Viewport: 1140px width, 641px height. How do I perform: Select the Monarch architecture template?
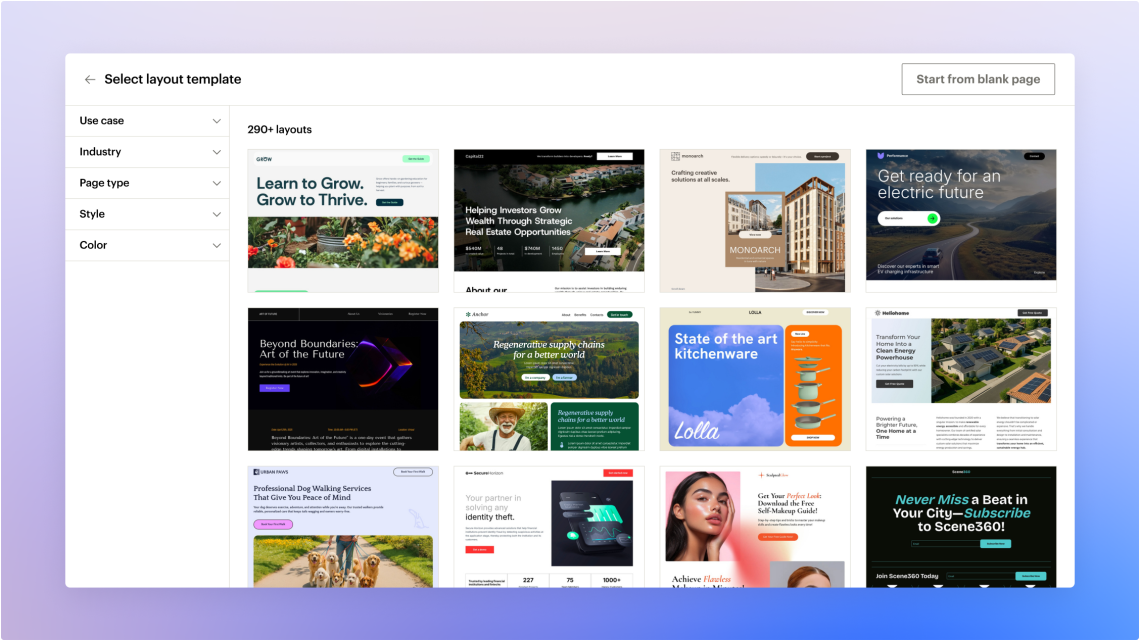(x=755, y=221)
